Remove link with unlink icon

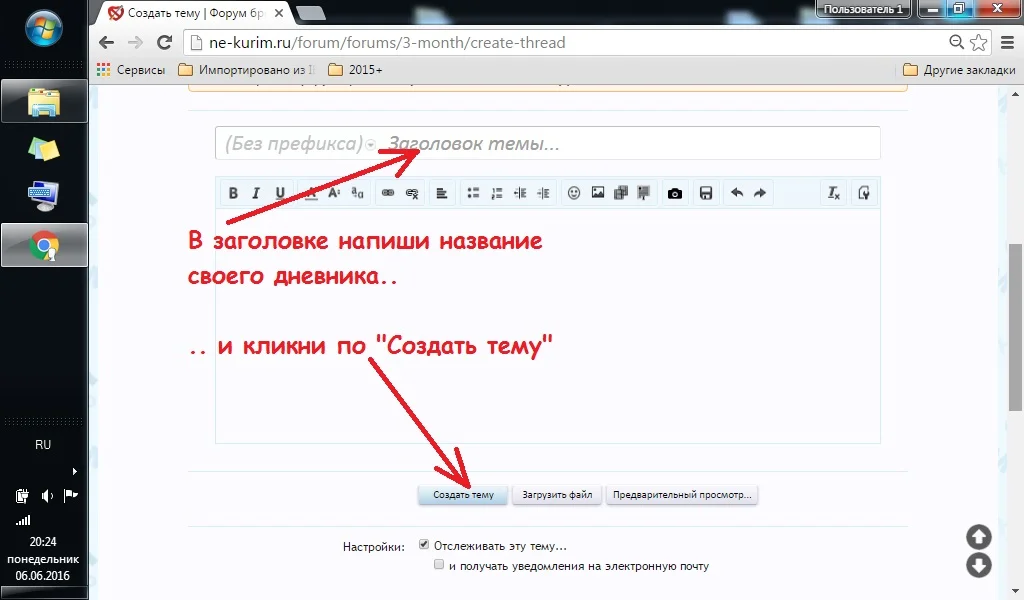click(411, 193)
